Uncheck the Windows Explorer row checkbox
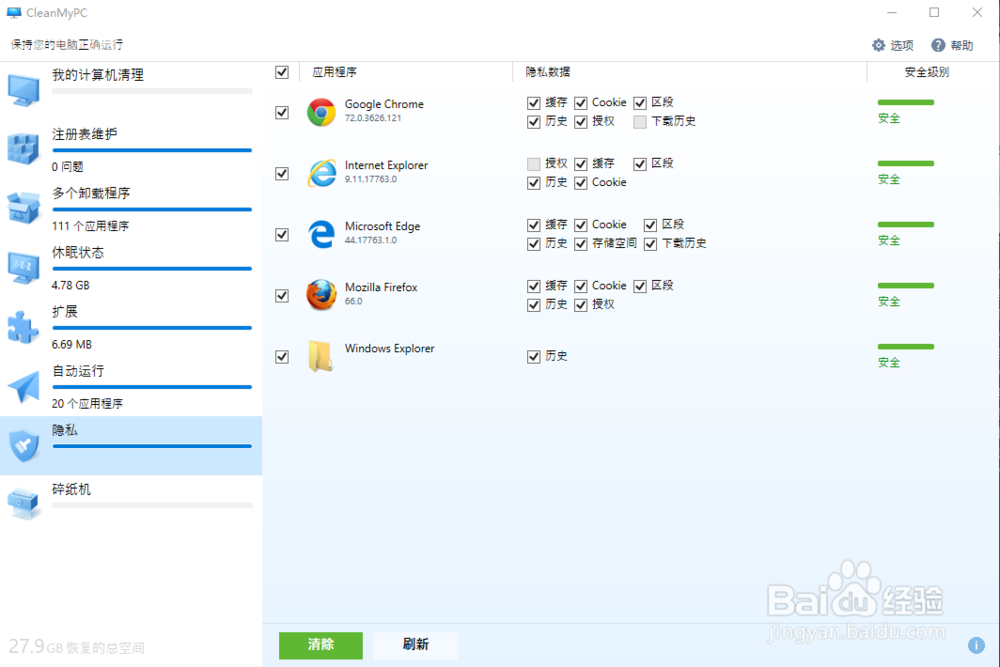 [x=282, y=356]
